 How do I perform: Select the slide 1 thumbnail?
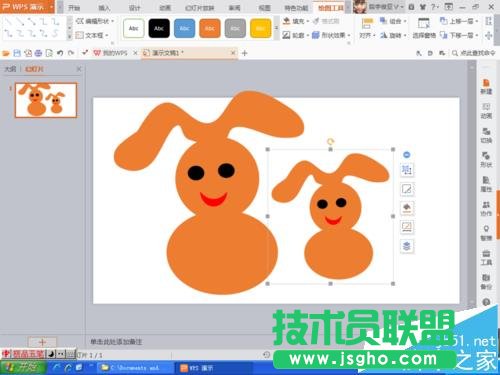point(46,100)
